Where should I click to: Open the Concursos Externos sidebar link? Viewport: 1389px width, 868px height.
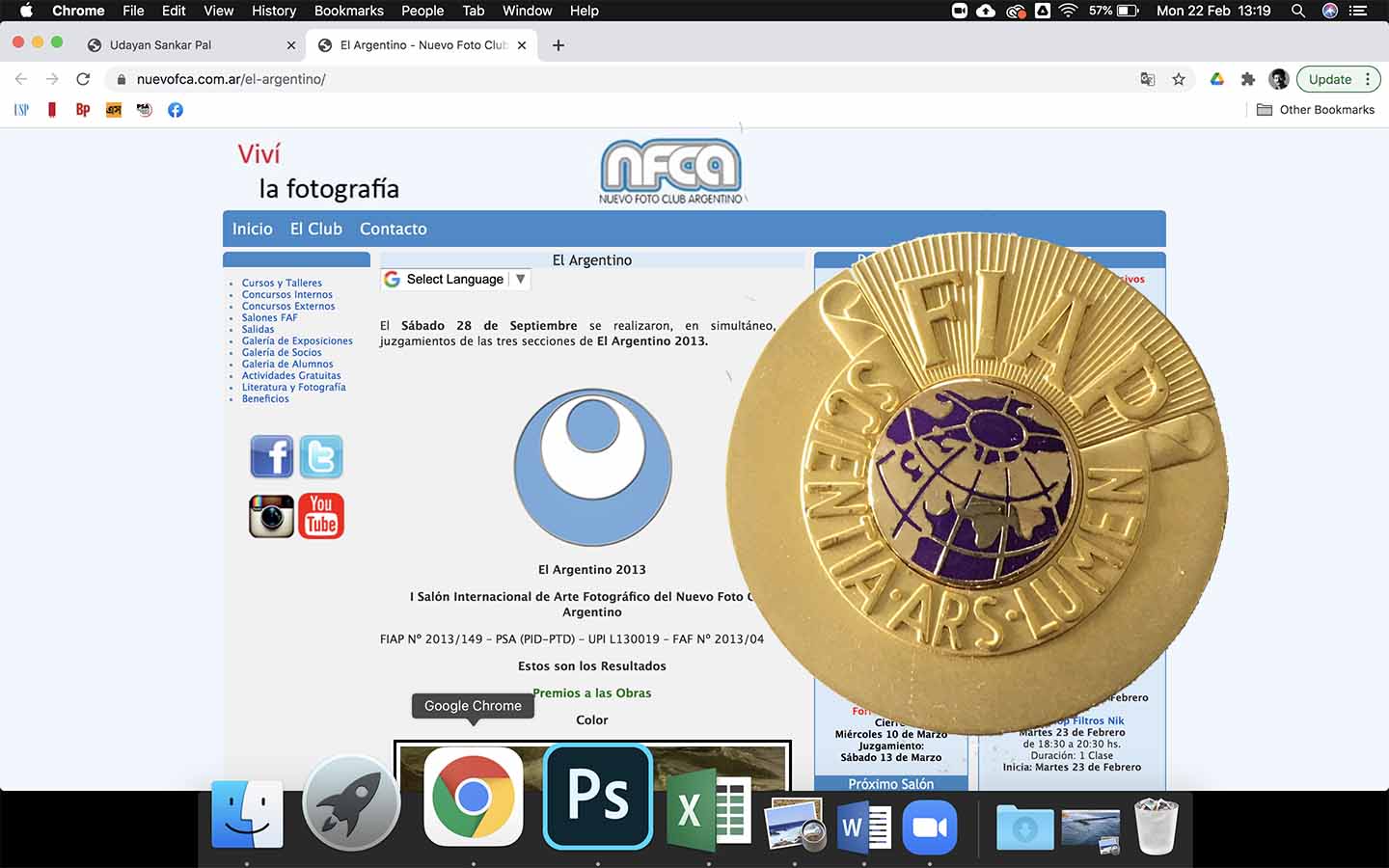[x=288, y=307]
